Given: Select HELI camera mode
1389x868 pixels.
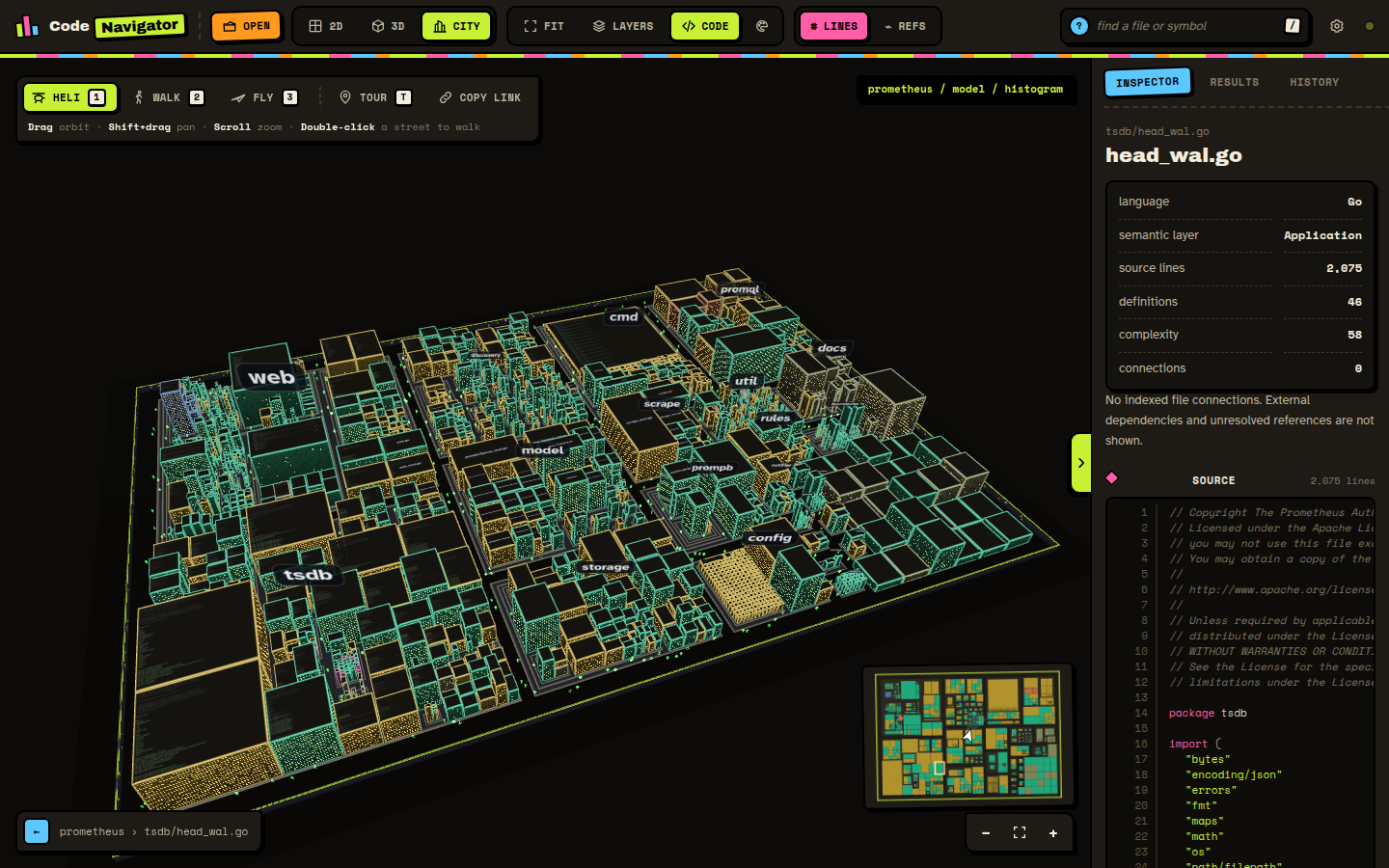Looking at the screenshot, I should click(70, 97).
